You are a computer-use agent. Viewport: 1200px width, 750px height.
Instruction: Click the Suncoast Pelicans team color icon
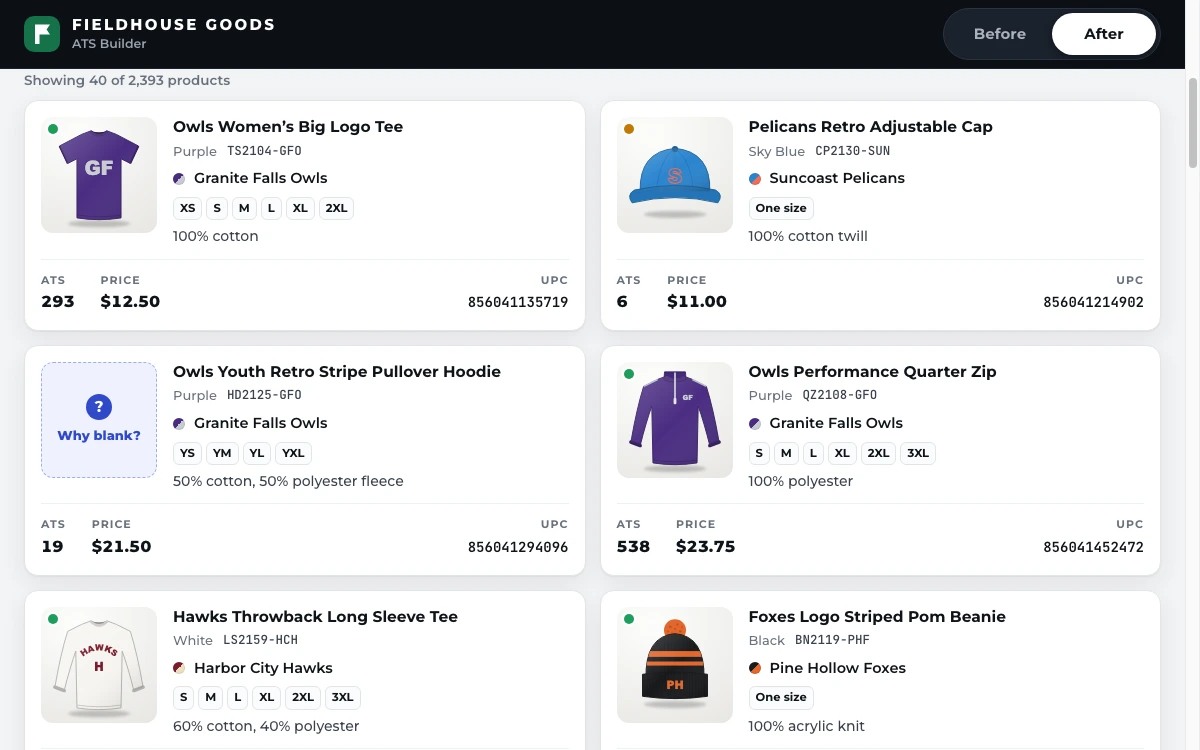pos(755,179)
